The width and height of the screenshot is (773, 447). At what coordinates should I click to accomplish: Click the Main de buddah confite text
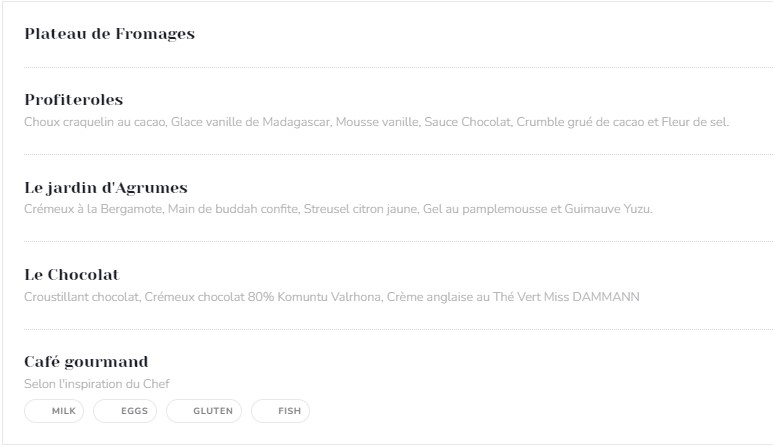[x=233, y=209]
